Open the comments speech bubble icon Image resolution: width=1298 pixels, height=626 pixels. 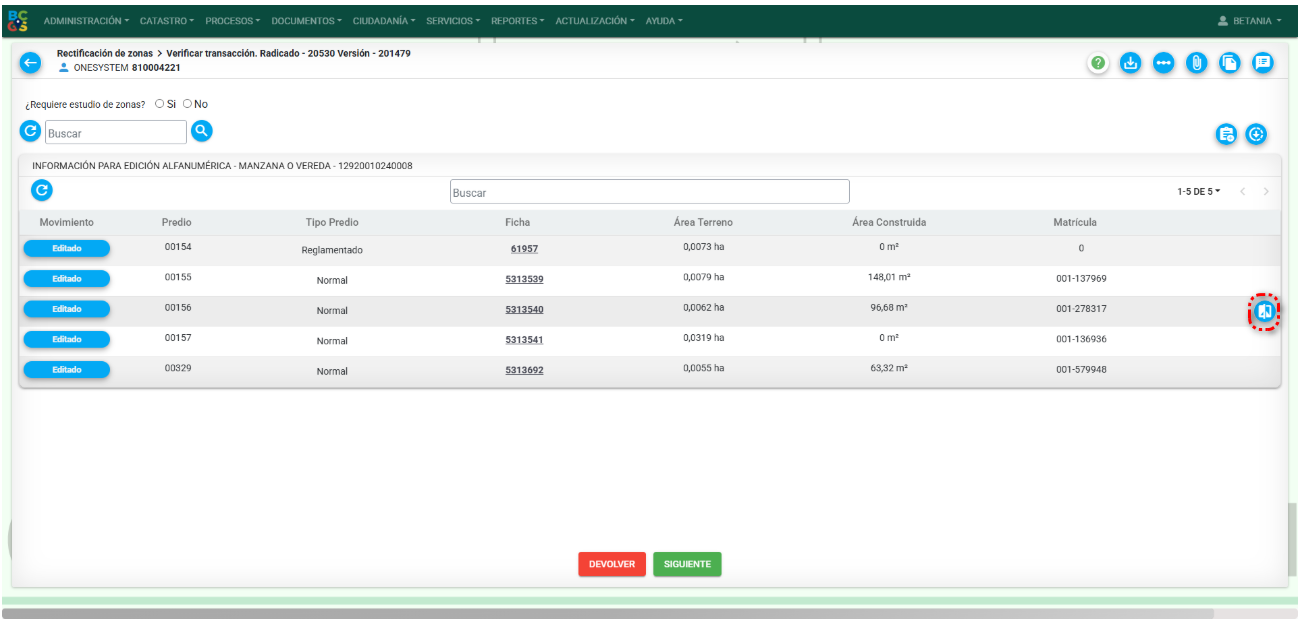(1263, 63)
